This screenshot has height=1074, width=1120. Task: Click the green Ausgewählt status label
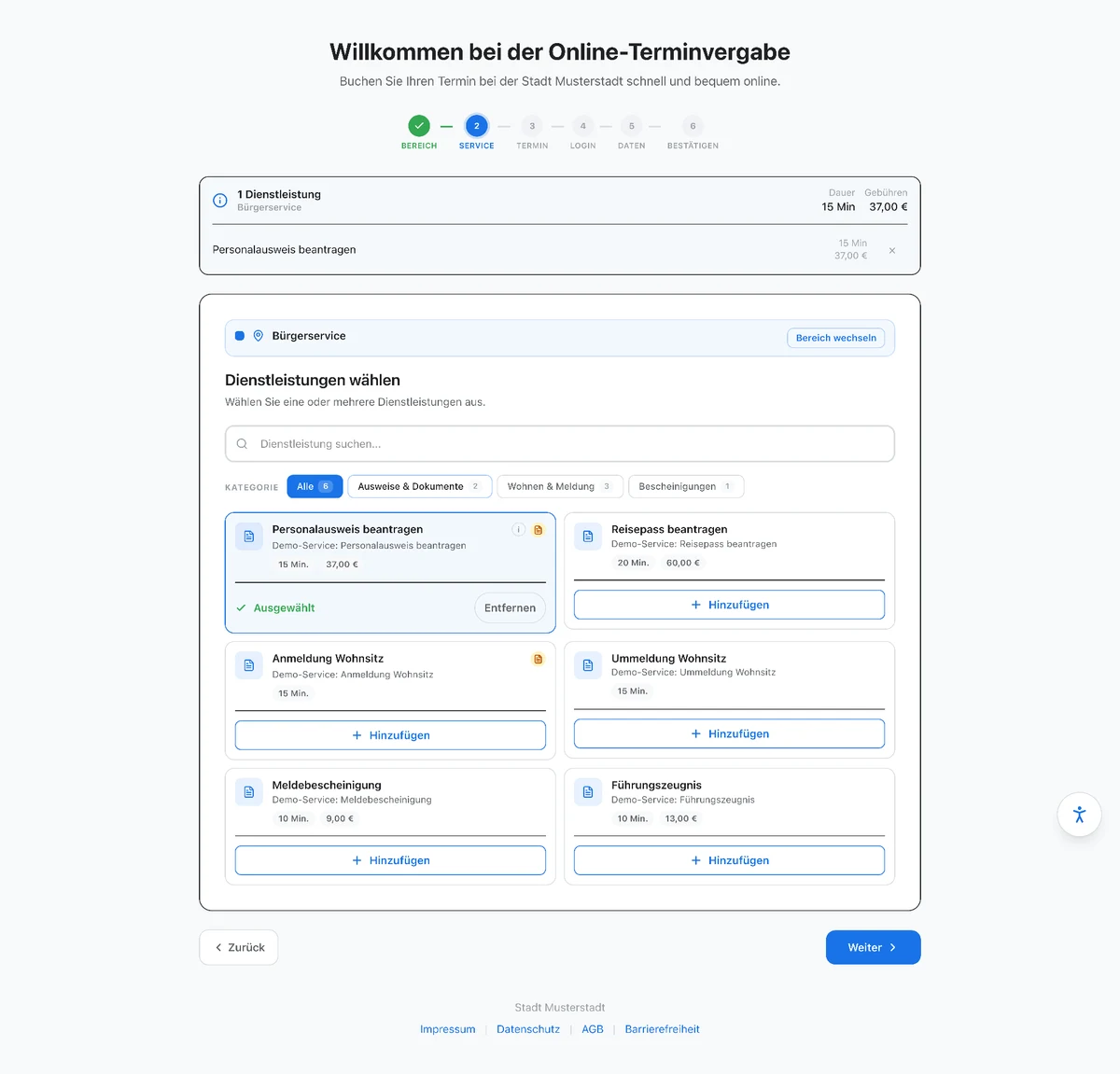click(x=275, y=608)
